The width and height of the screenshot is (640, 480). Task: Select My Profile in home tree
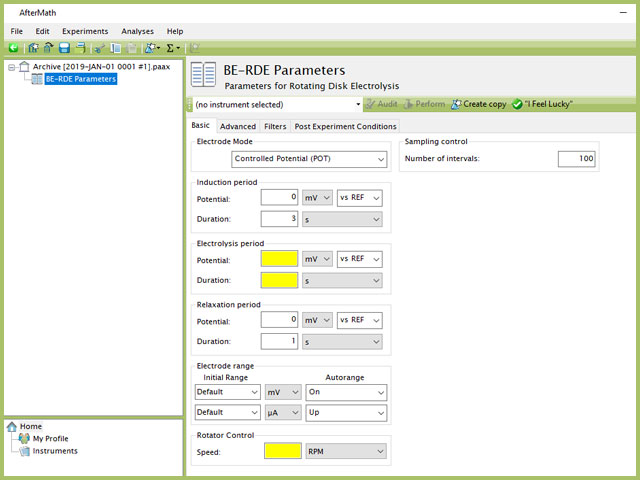[51, 439]
